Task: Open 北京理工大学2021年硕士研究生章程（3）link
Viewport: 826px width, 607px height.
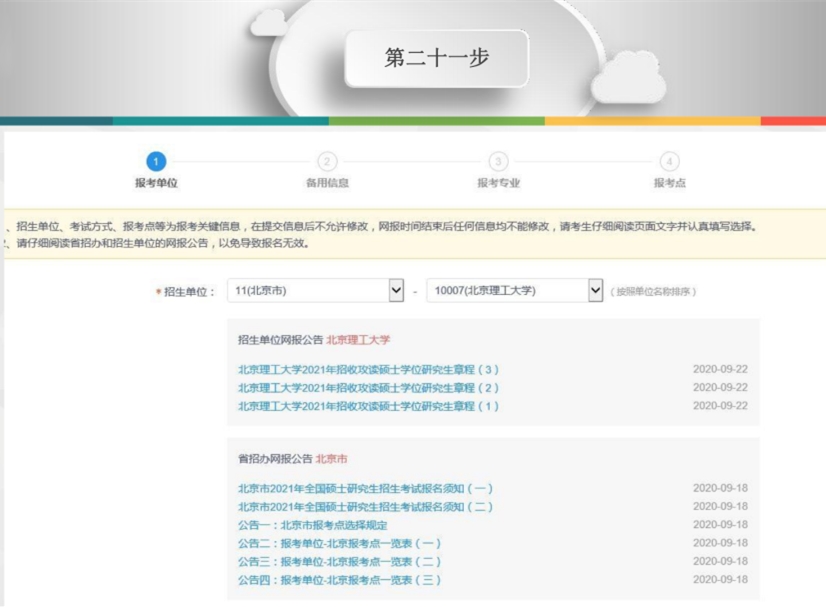Action: pos(367,369)
